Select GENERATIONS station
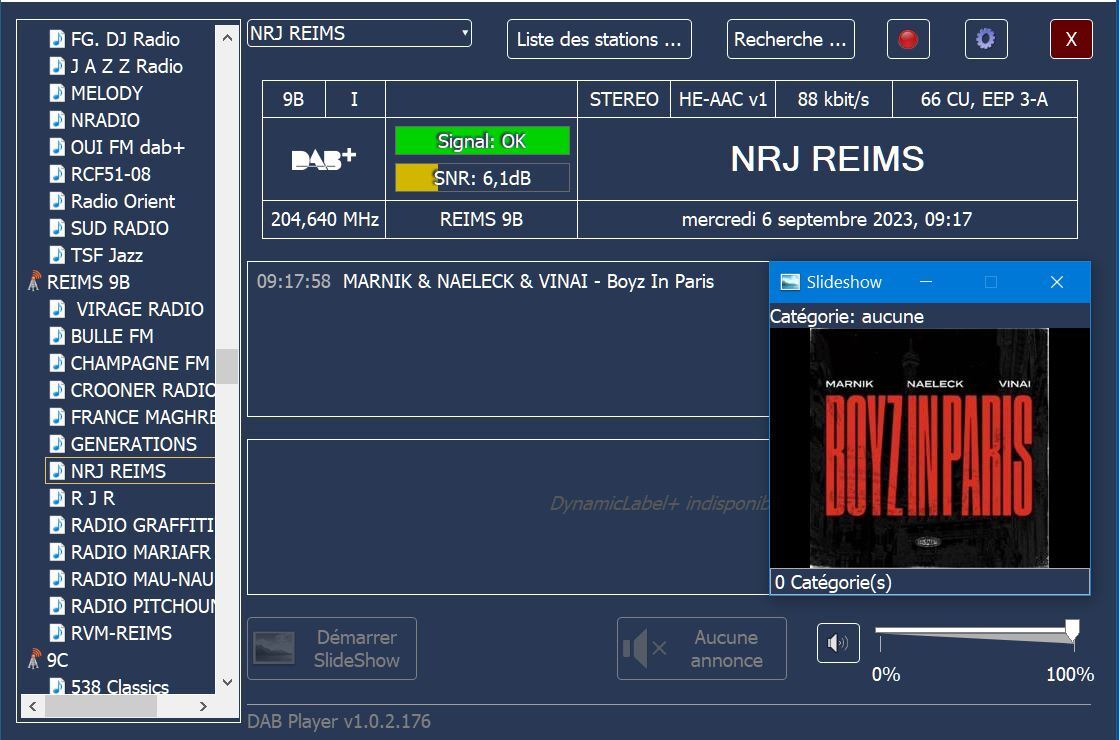1119x740 pixels. point(133,445)
